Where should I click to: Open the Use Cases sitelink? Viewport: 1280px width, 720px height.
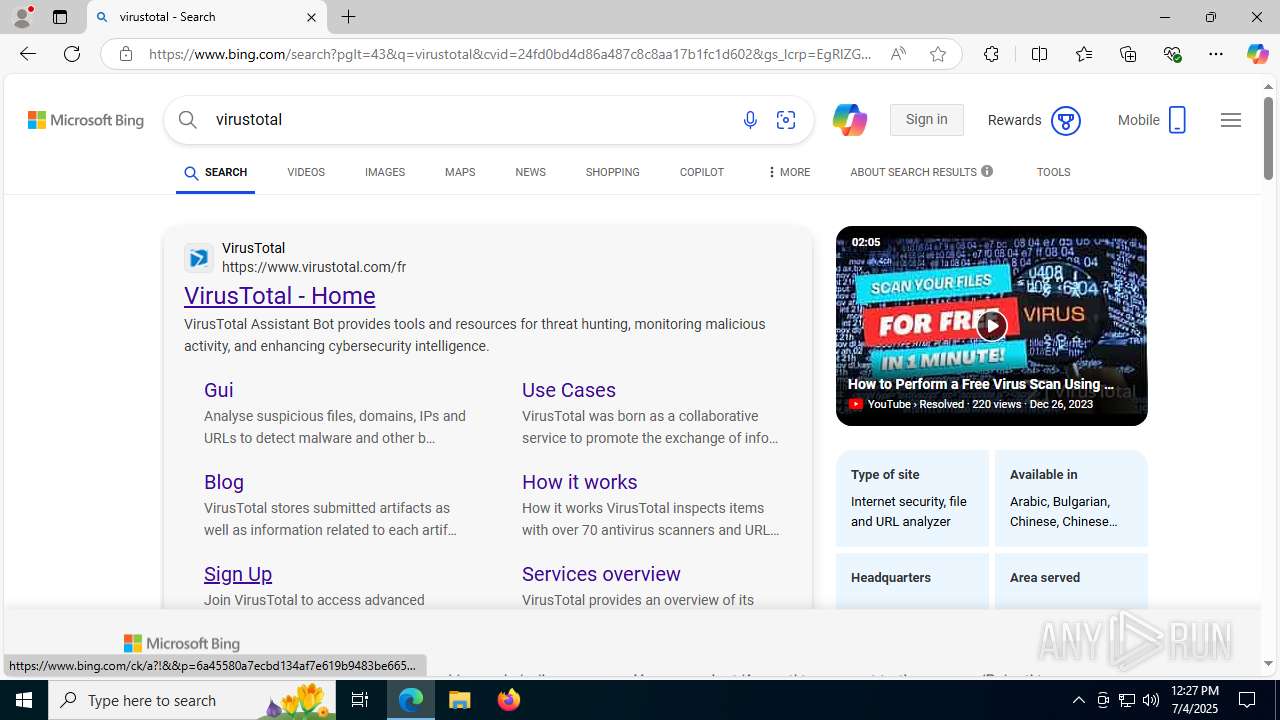(569, 390)
